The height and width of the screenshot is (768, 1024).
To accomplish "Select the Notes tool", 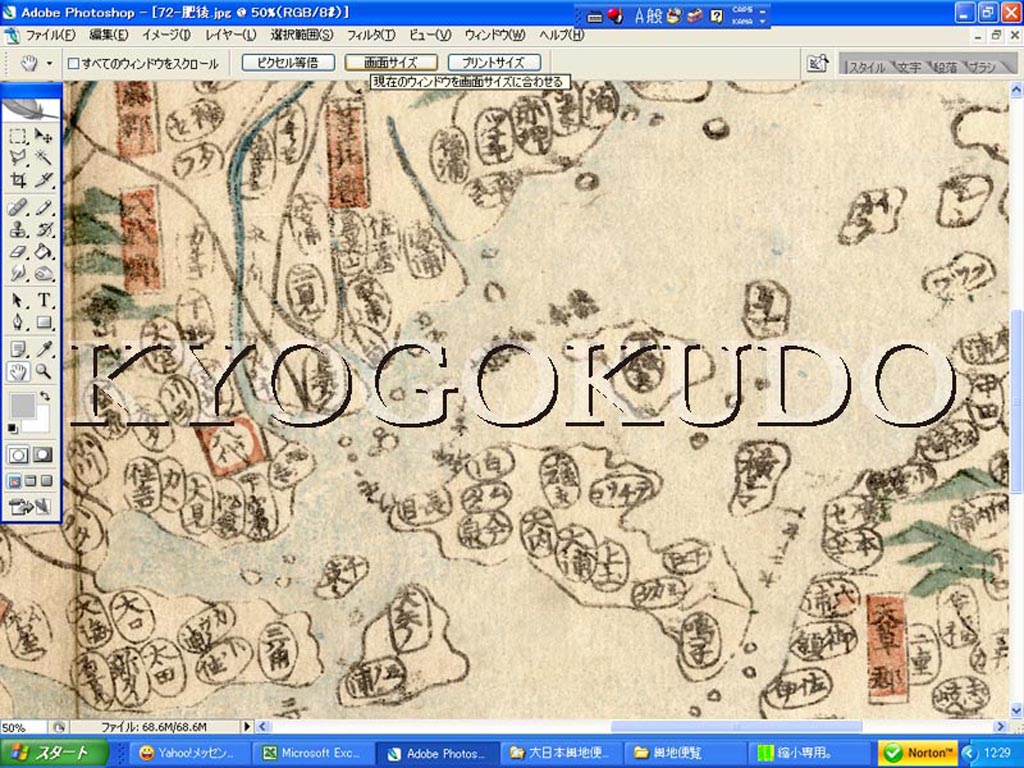I will click(x=18, y=350).
